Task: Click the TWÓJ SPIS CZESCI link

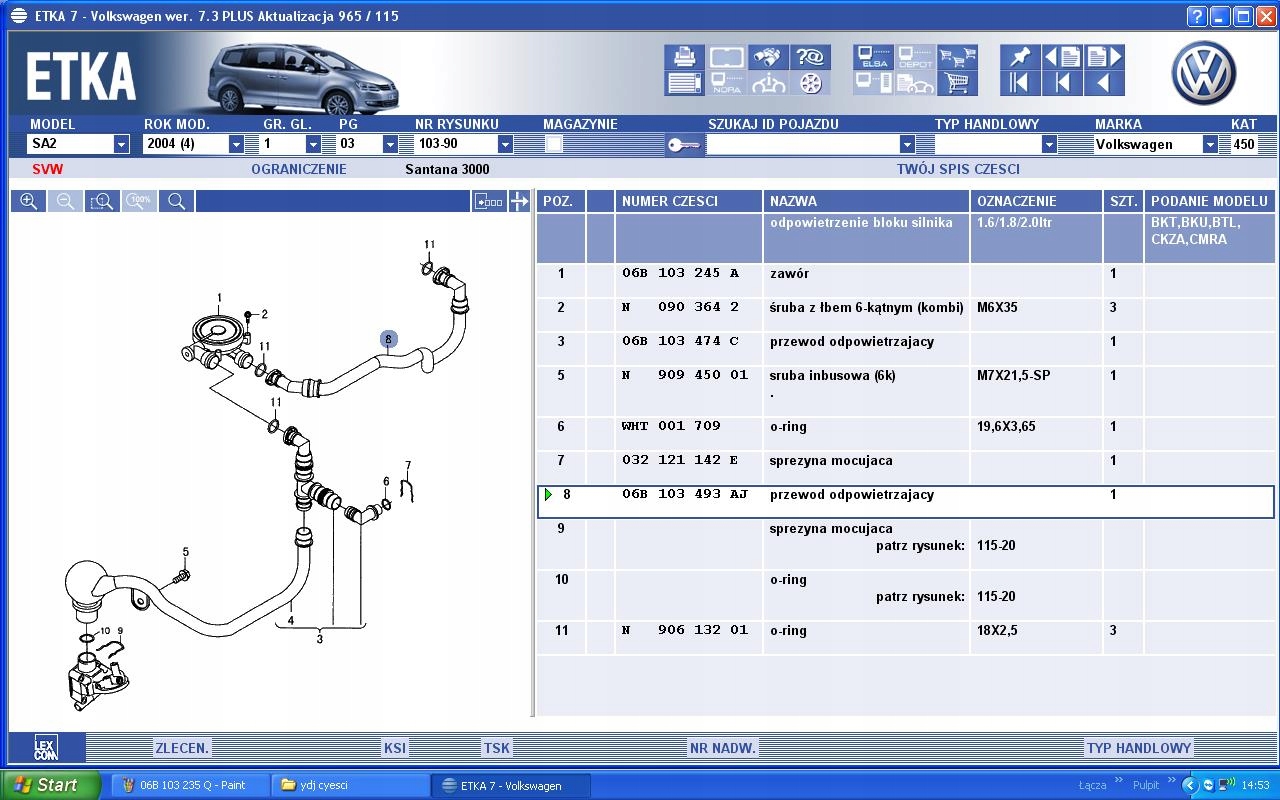Action: (958, 169)
